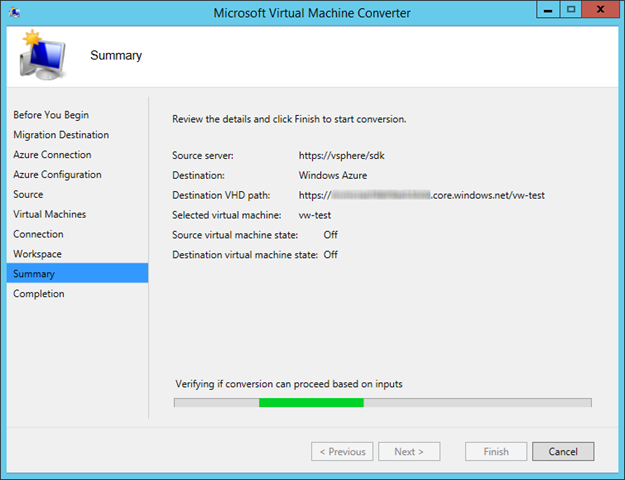
Task: Click the Source server label
Action: tap(203, 155)
